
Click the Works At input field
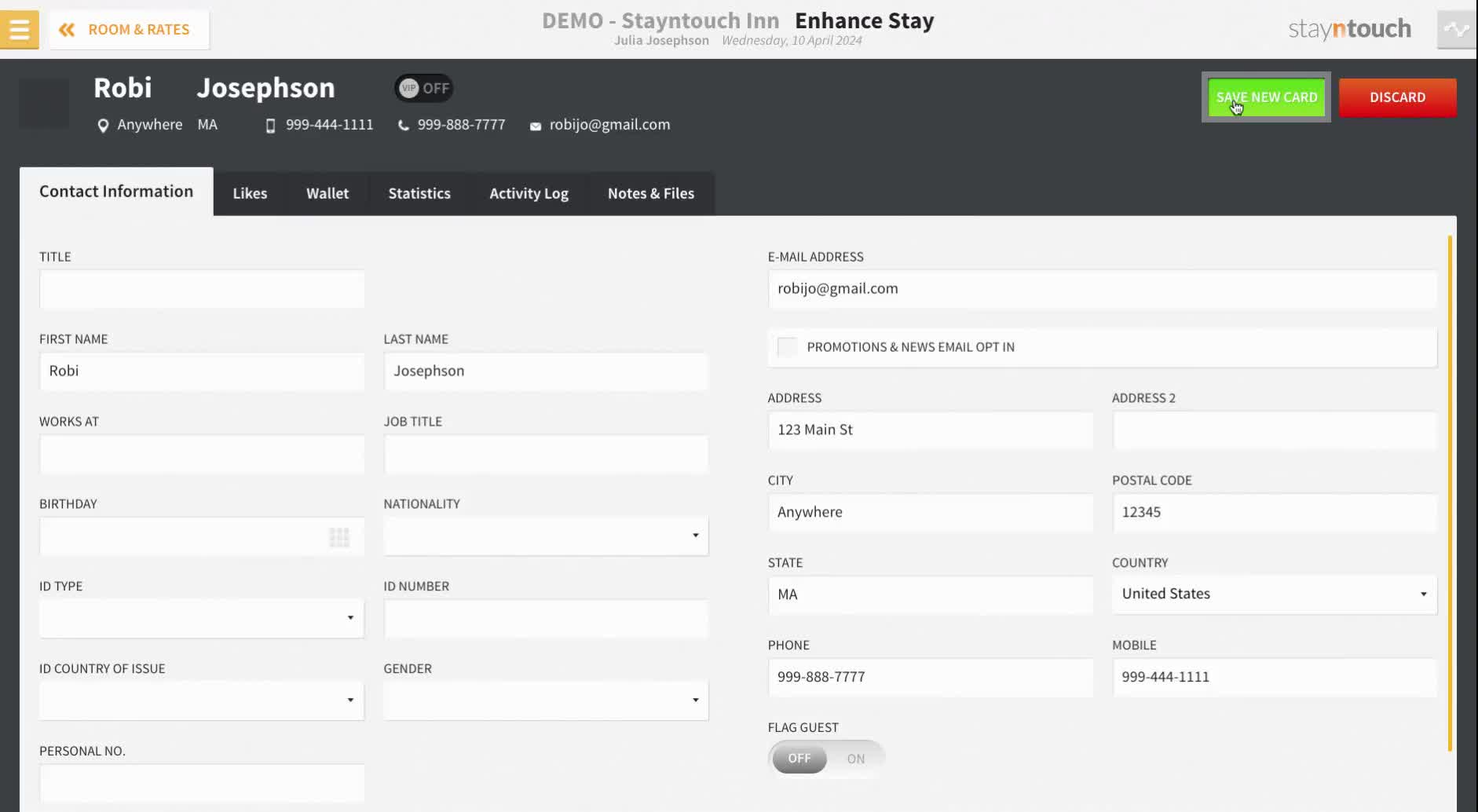click(202, 454)
